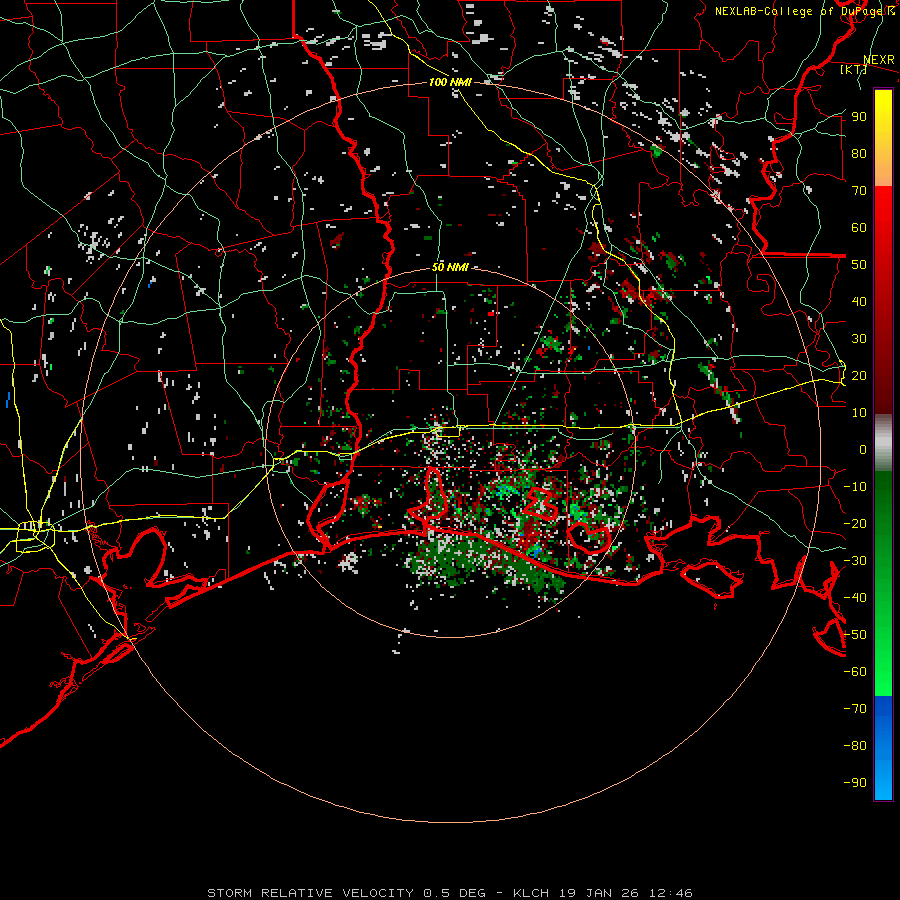Click the 40 value on the velocity scale

[x=859, y=302]
